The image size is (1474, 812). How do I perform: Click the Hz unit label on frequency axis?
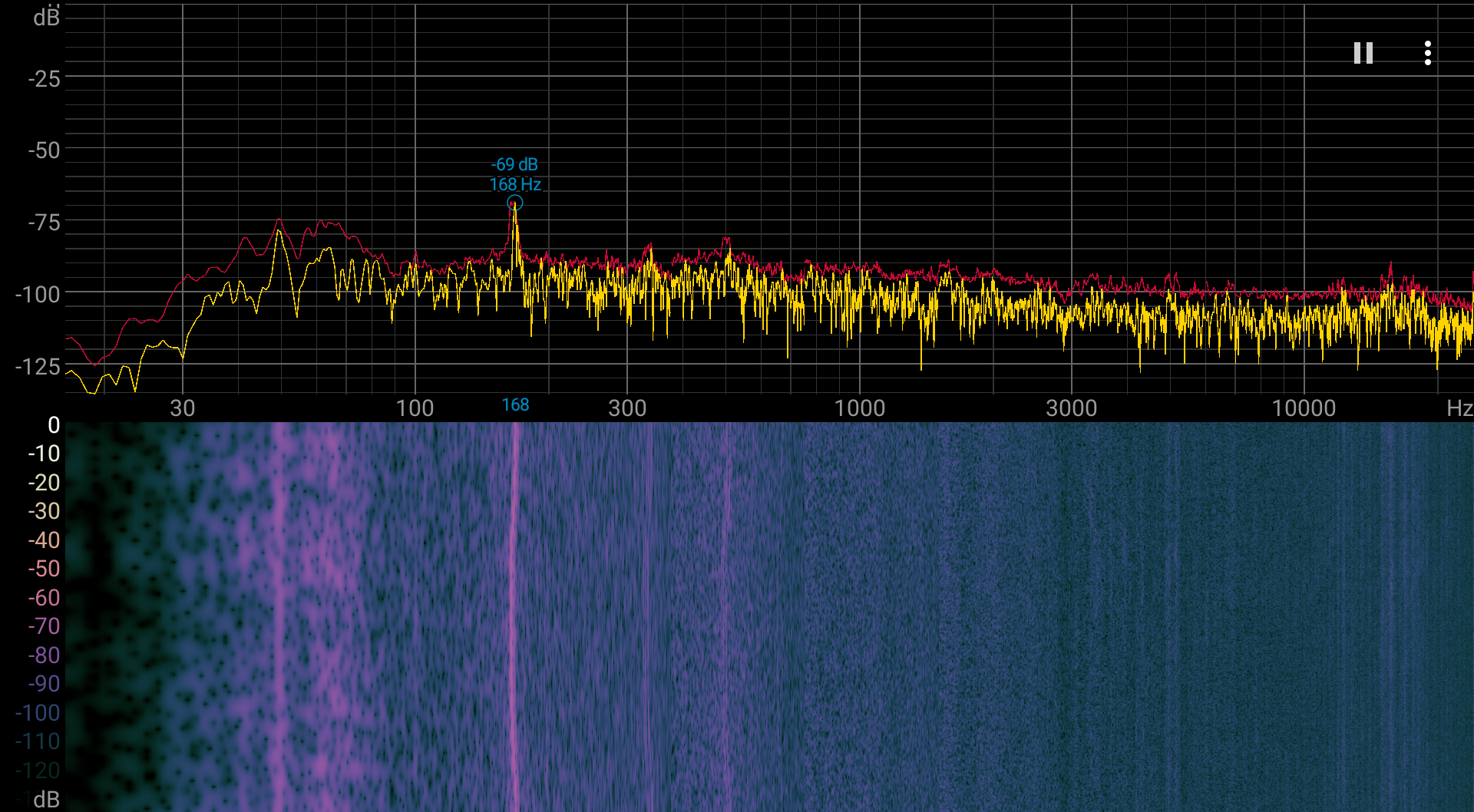[1459, 408]
